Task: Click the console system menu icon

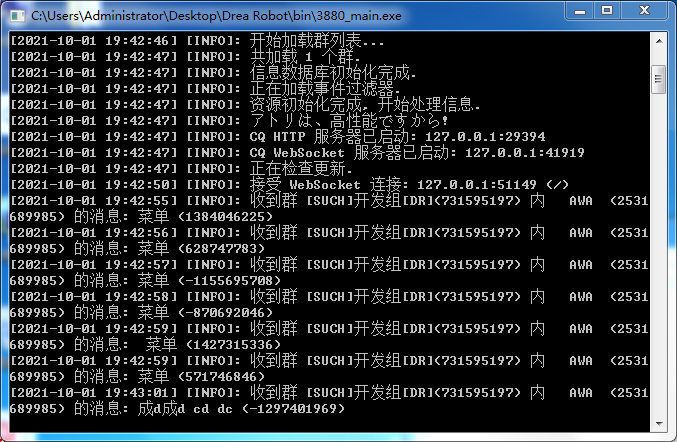Action: click(17, 15)
